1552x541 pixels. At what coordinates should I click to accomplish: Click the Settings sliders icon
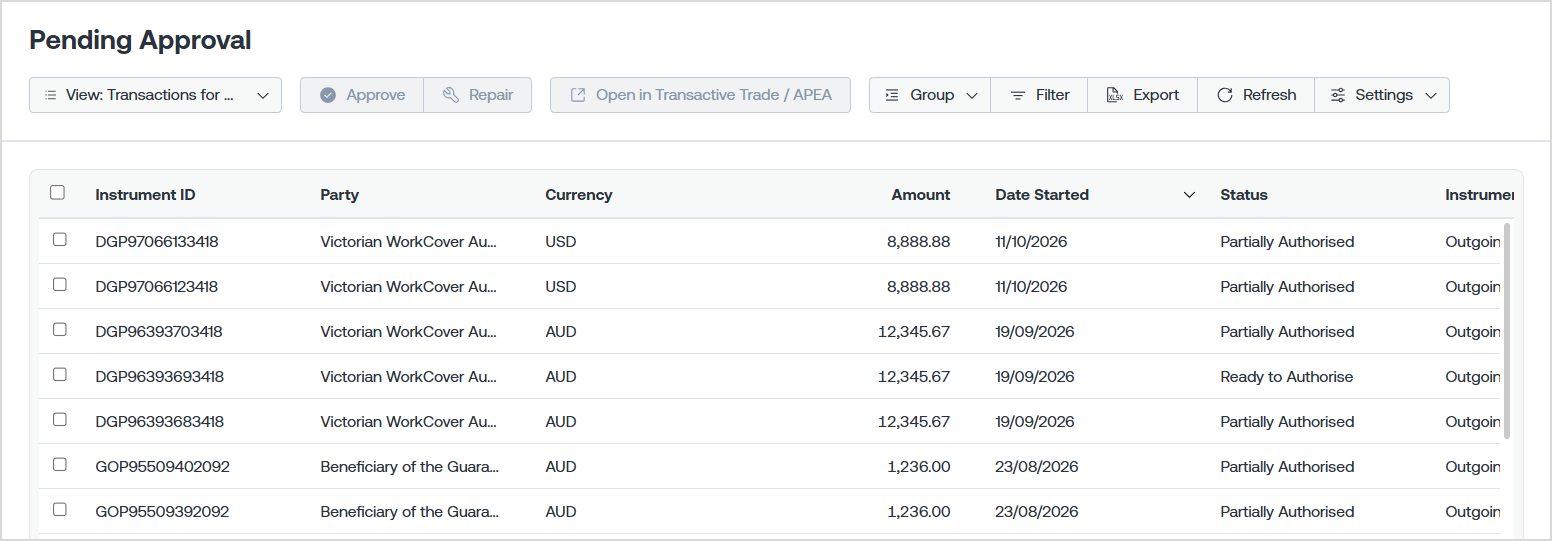tap(1338, 95)
